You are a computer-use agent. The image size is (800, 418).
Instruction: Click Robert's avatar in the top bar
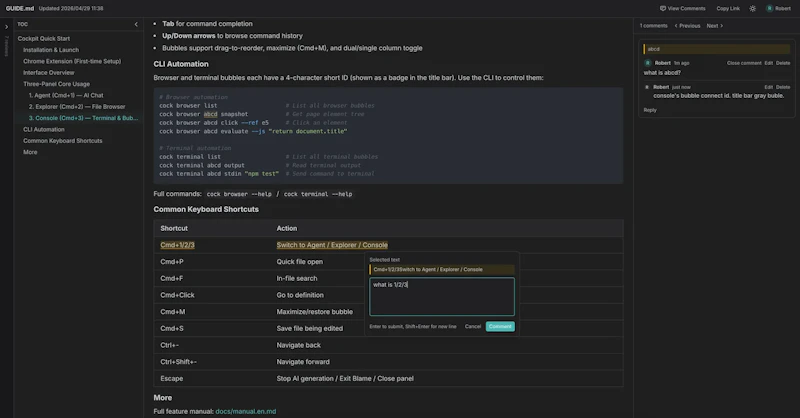[769, 9]
